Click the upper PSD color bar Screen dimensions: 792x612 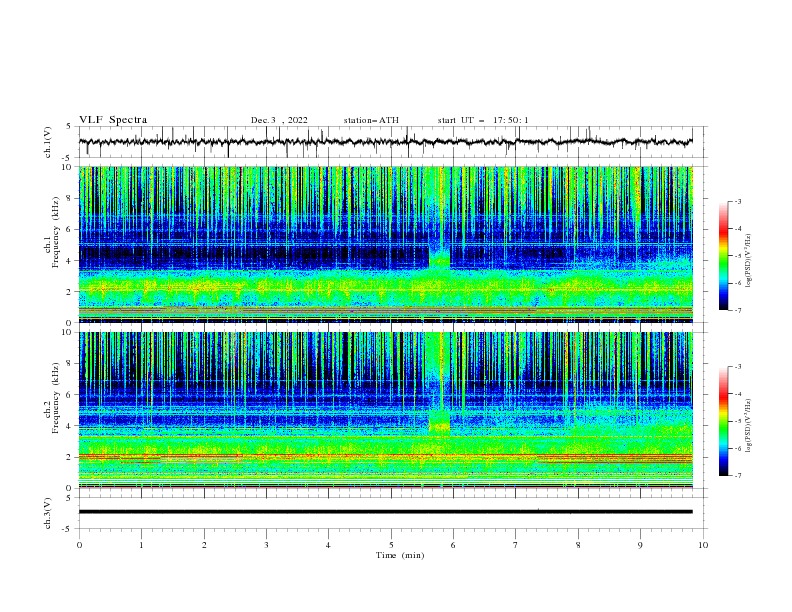click(x=723, y=256)
